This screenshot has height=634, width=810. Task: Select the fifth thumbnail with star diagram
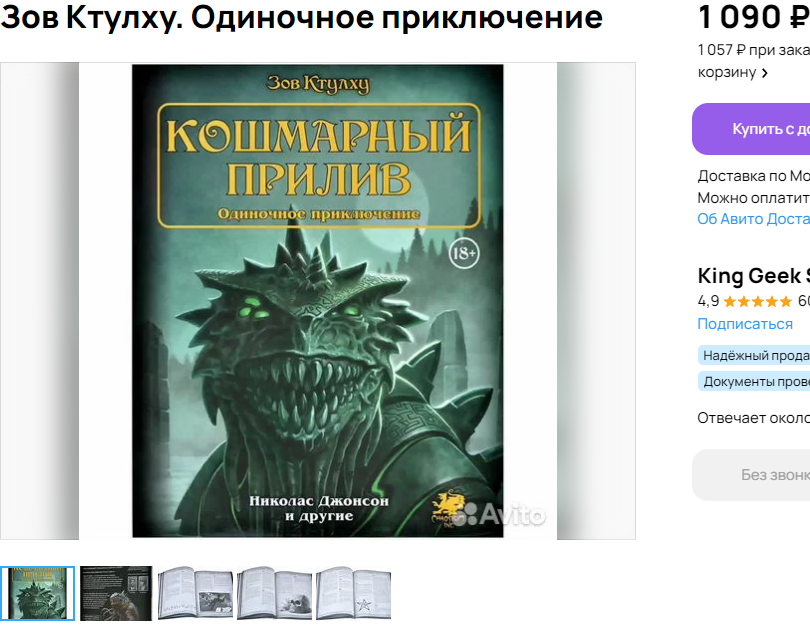[x=353, y=593]
